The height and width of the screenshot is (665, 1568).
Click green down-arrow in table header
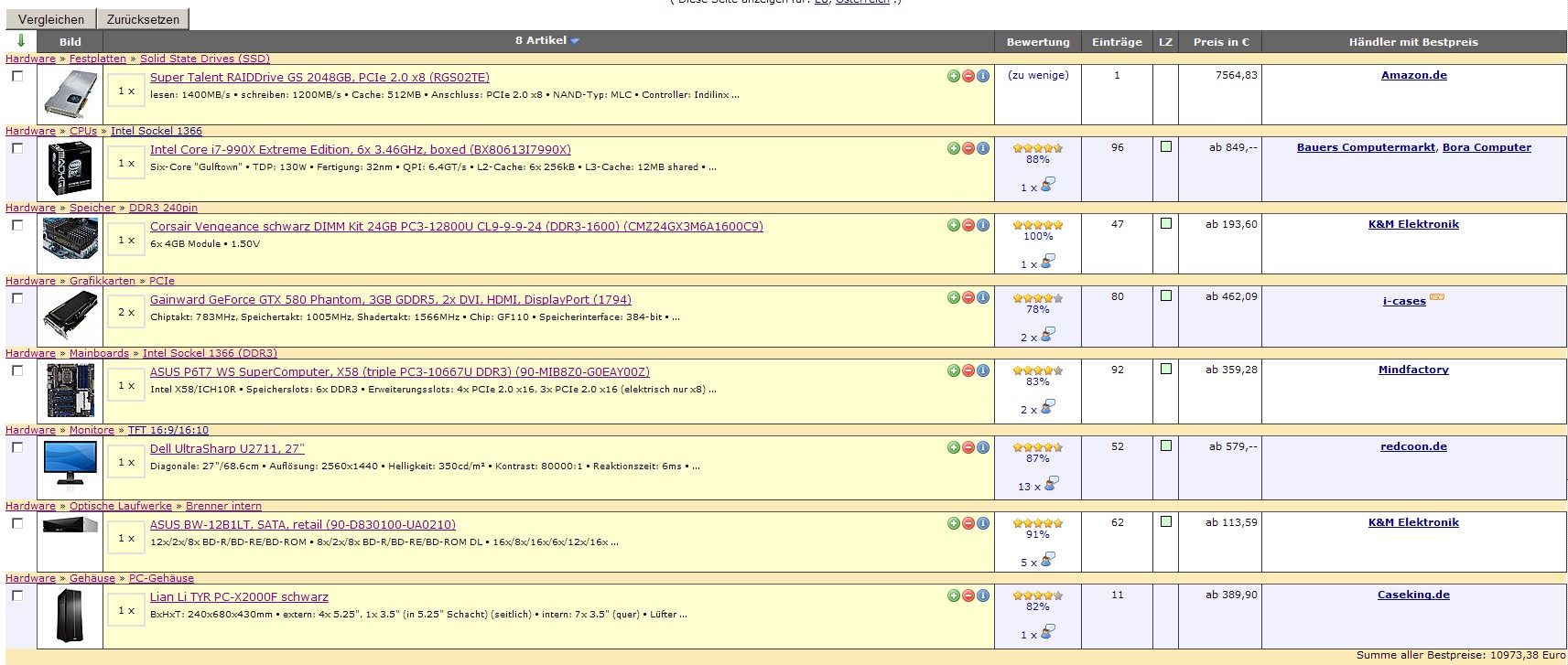coord(21,40)
